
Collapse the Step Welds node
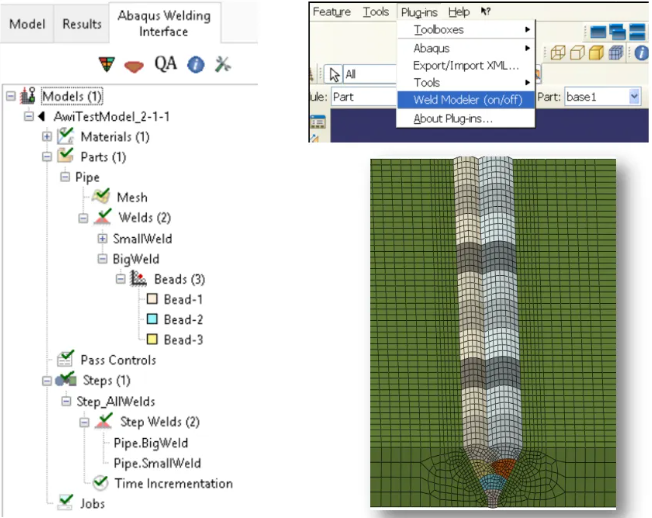pyautogui.click(x=84, y=422)
